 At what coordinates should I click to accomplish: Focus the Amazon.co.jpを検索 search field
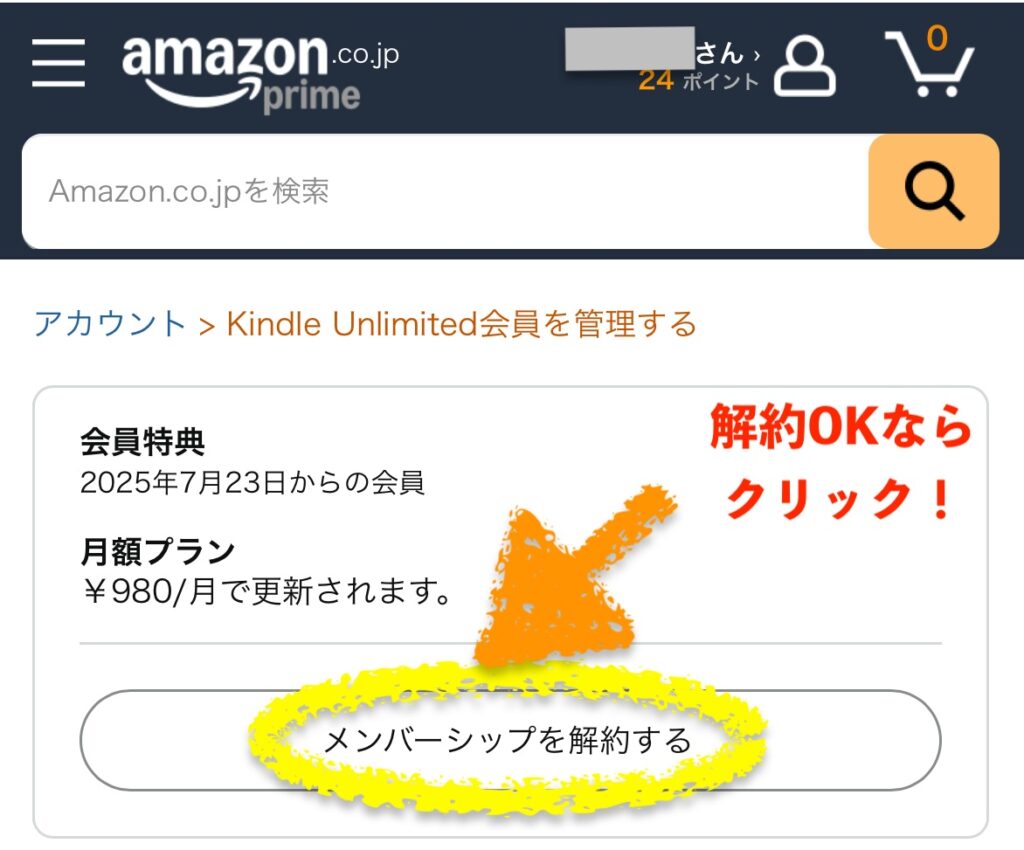pyautogui.click(x=445, y=191)
